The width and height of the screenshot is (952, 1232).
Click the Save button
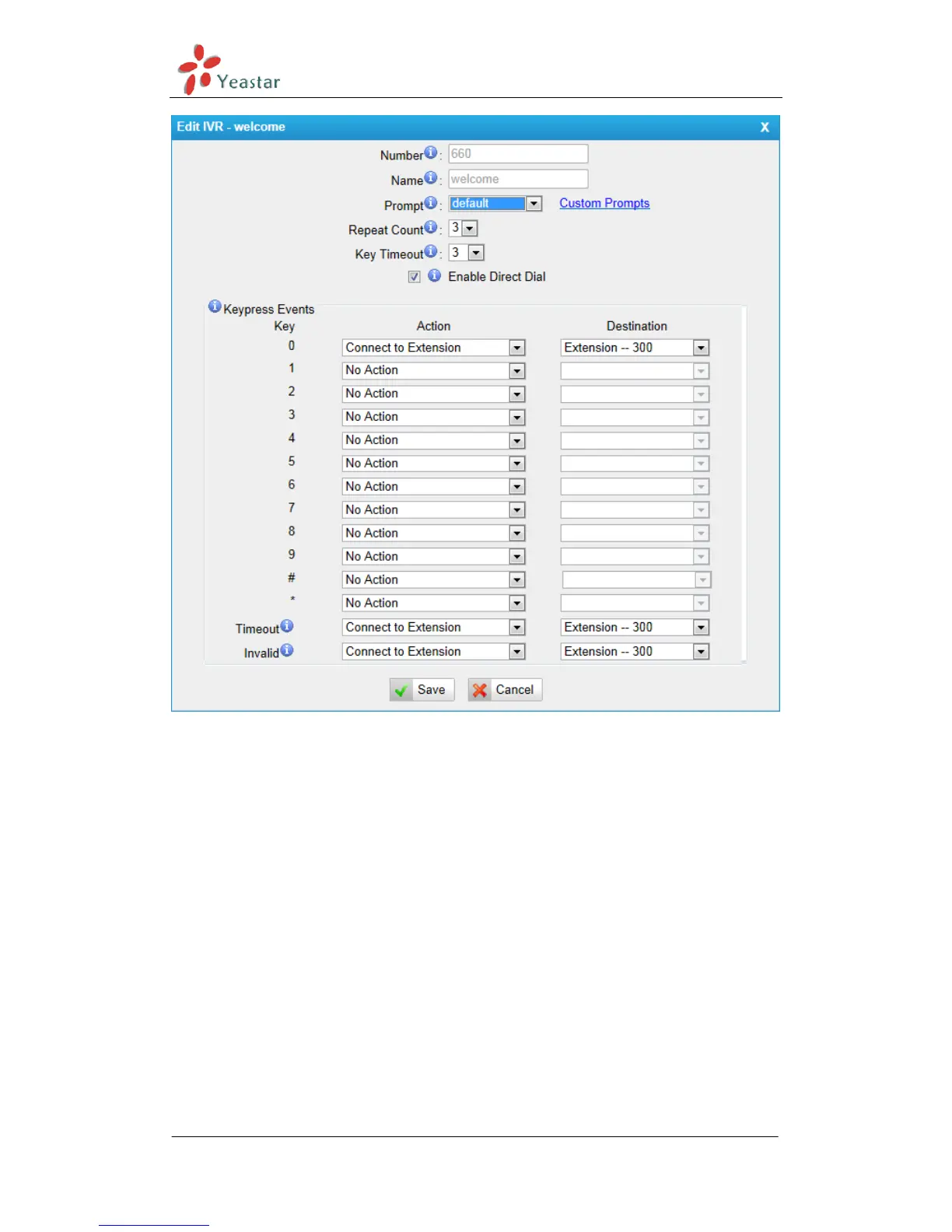pyautogui.click(x=422, y=690)
